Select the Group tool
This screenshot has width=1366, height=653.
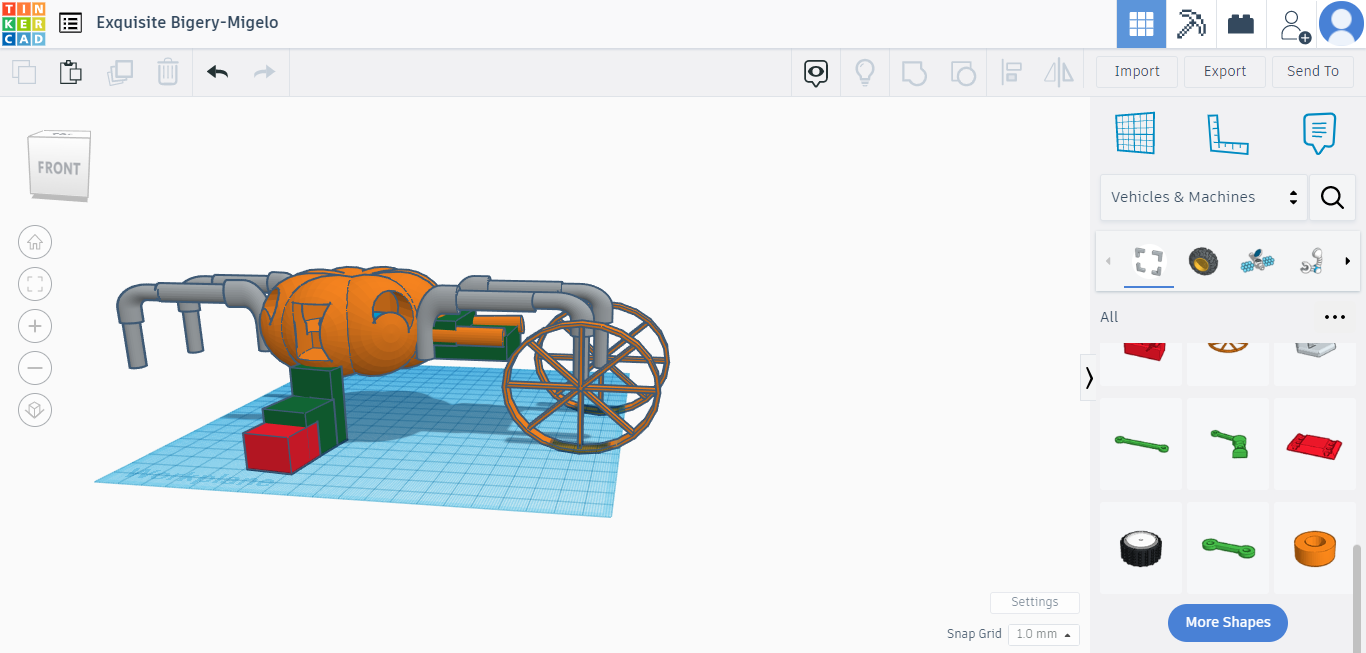[914, 71]
